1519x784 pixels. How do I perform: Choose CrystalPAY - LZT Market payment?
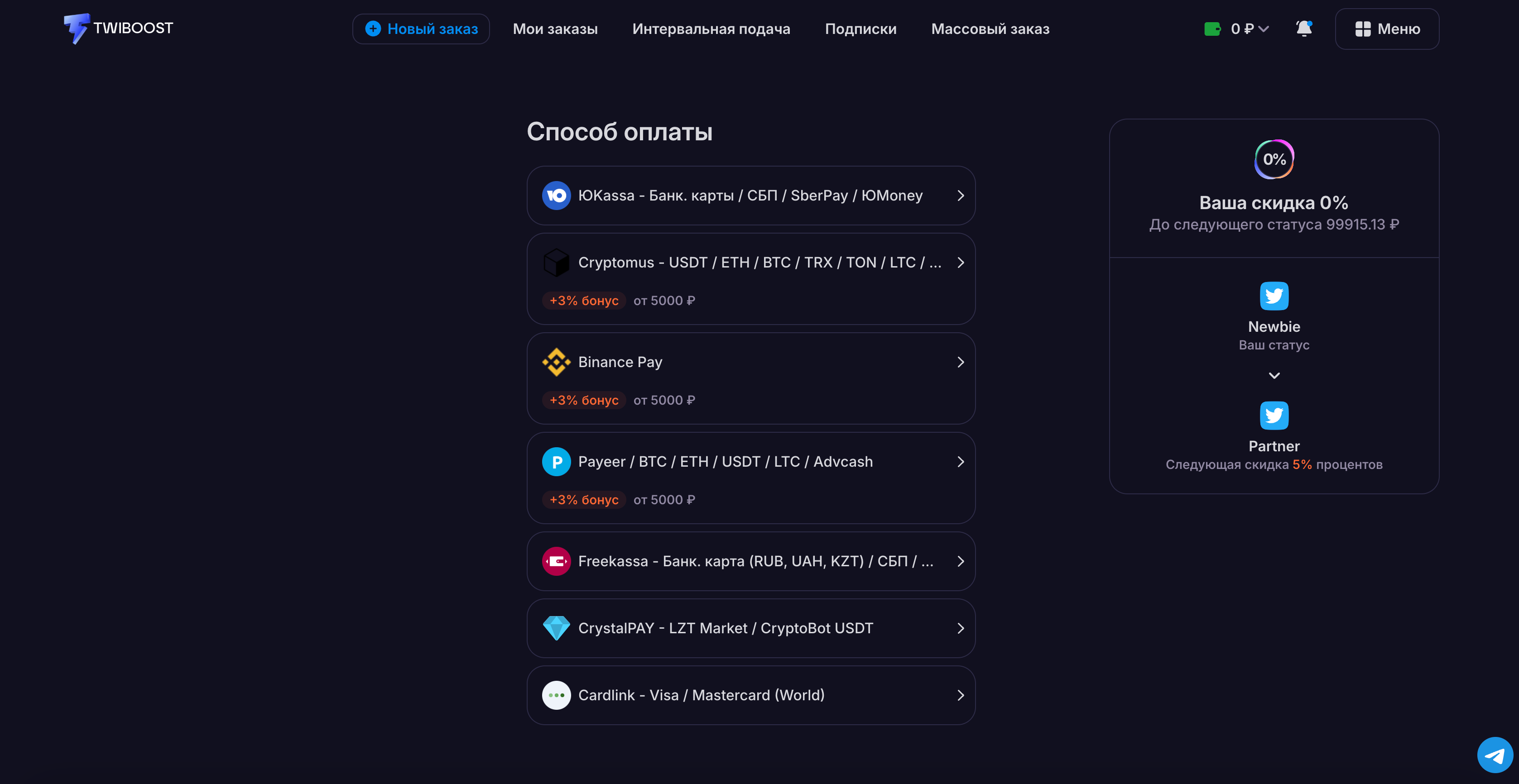pos(750,628)
